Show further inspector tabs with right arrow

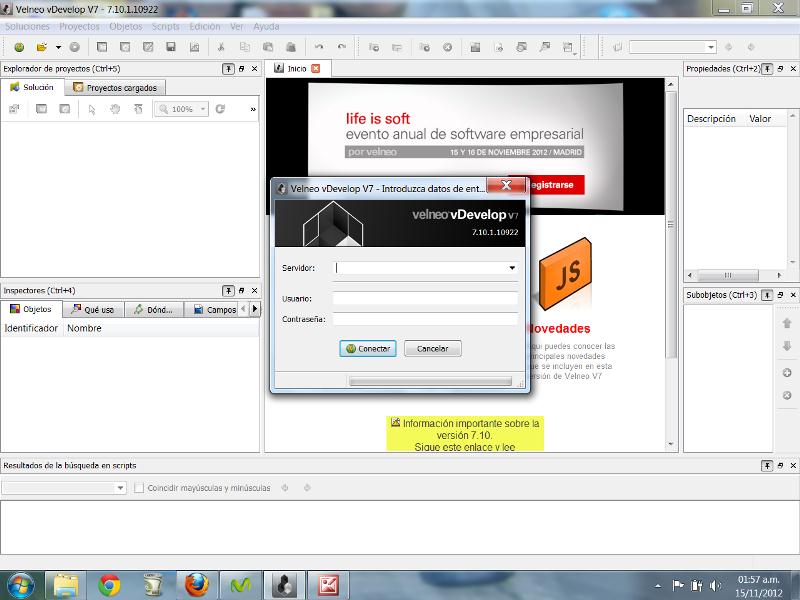point(255,309)
